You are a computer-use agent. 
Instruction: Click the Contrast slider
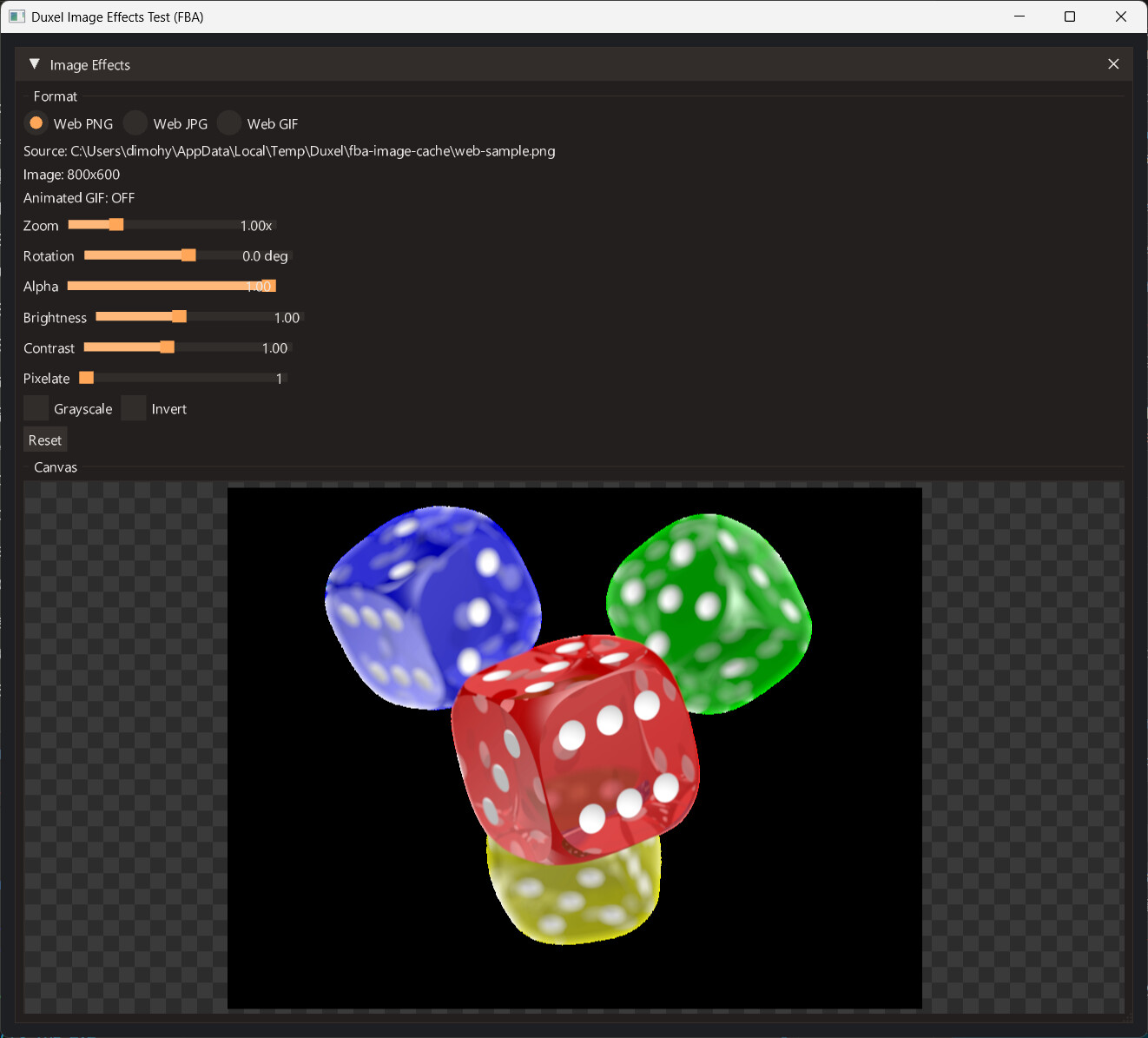pos(188,347)
